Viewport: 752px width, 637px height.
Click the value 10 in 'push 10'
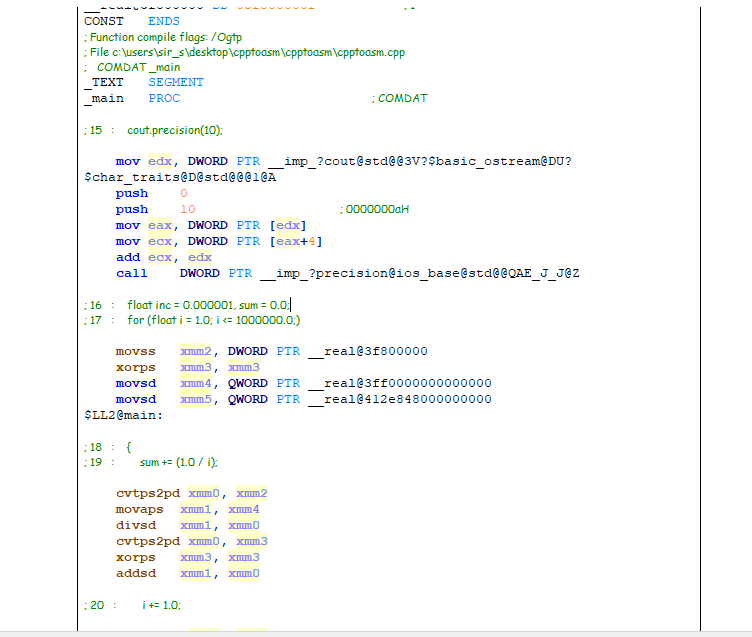click(188, 209)
